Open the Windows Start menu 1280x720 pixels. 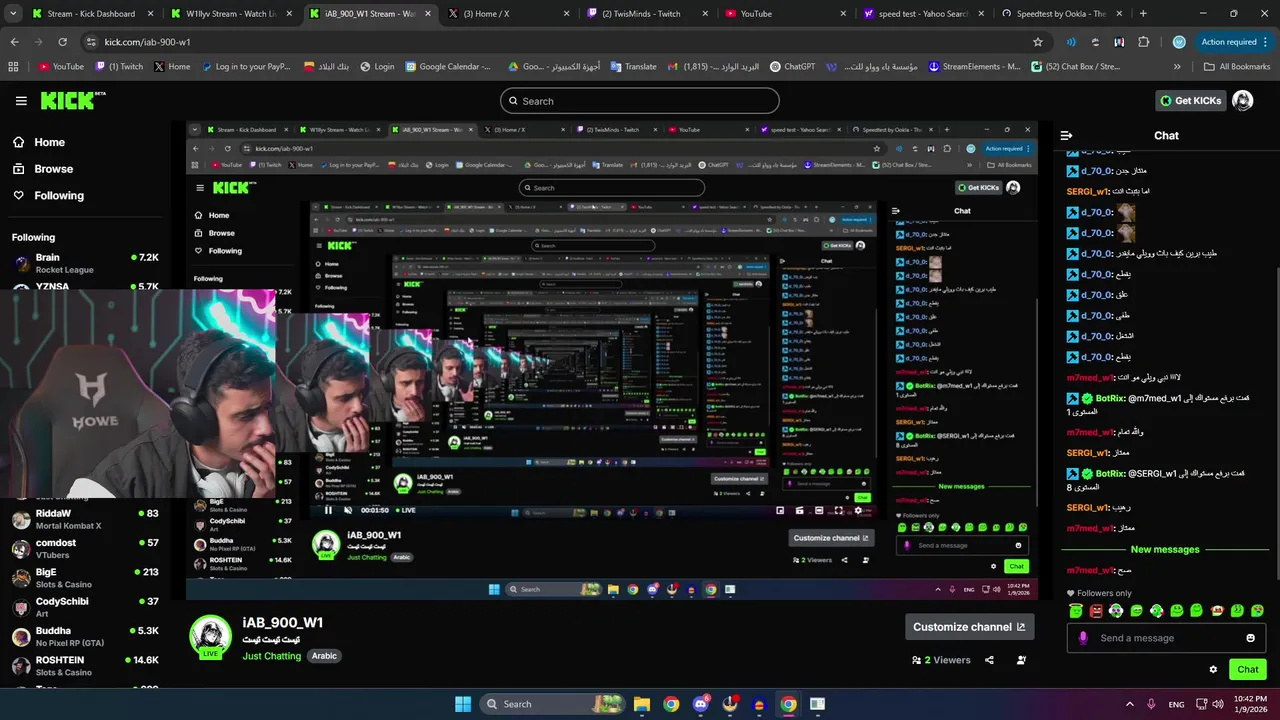[x=463, y=704]
